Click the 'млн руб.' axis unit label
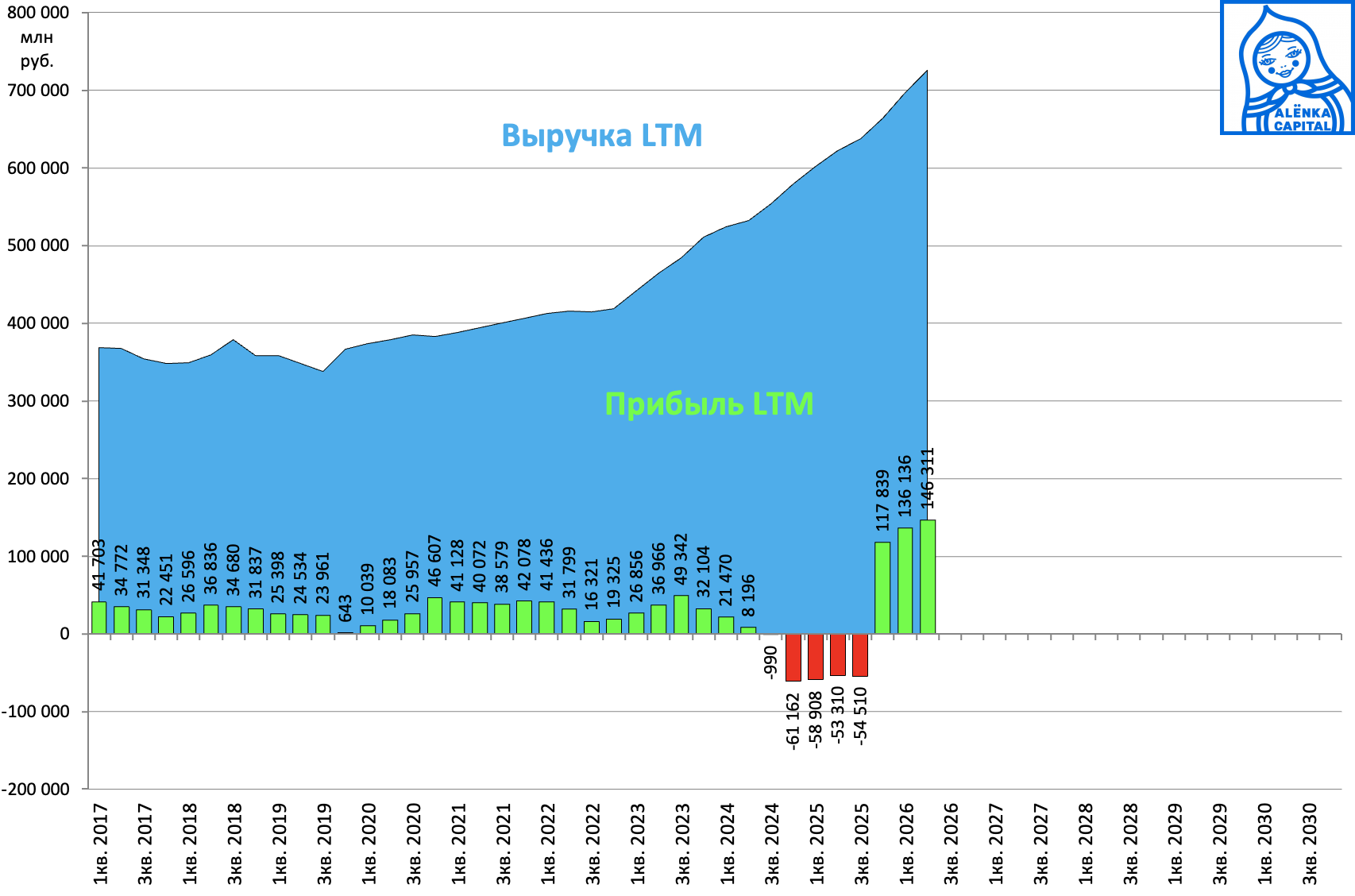 pos(37,49)
